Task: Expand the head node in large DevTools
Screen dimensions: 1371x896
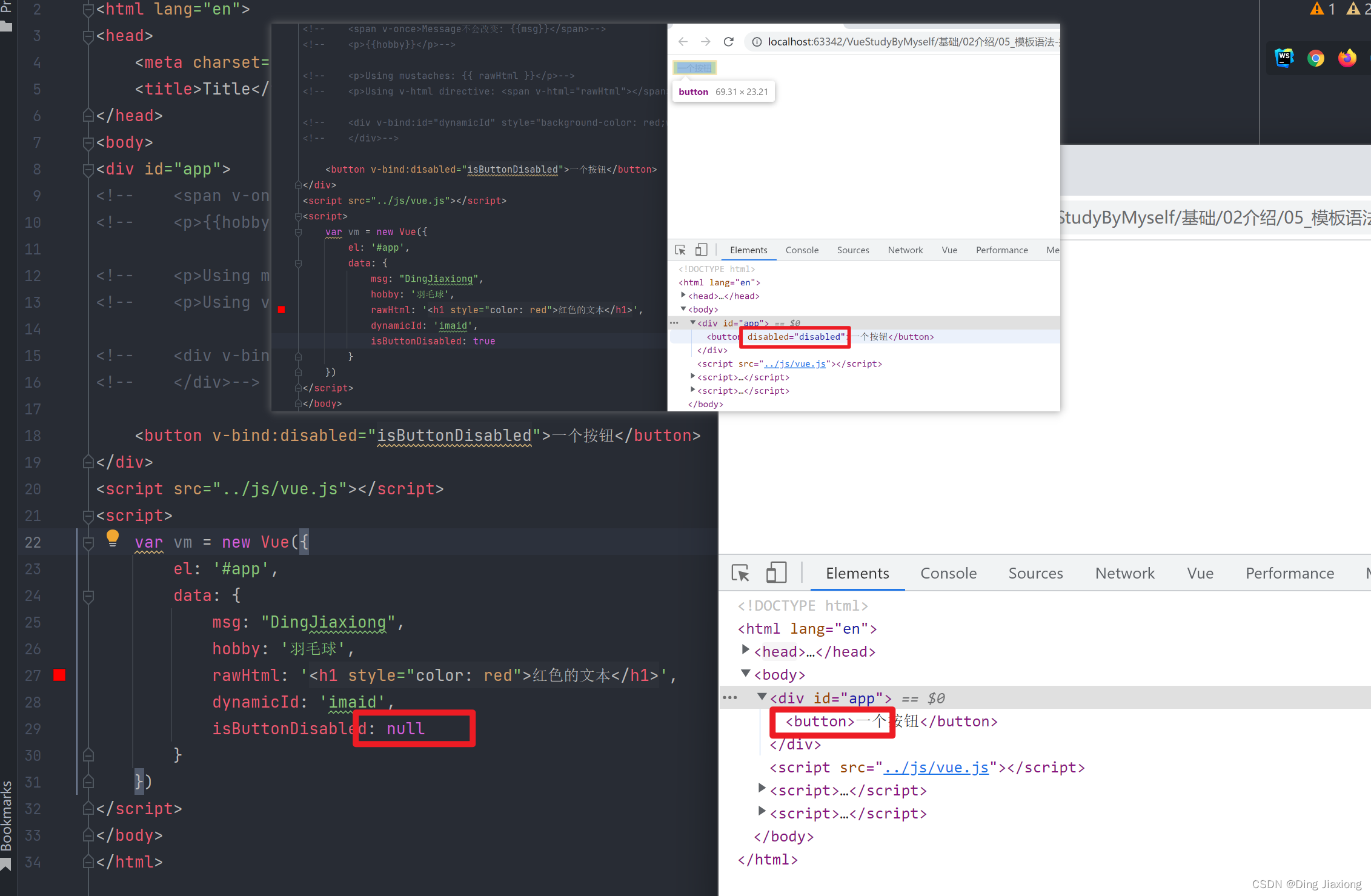Action: (745, 650)
